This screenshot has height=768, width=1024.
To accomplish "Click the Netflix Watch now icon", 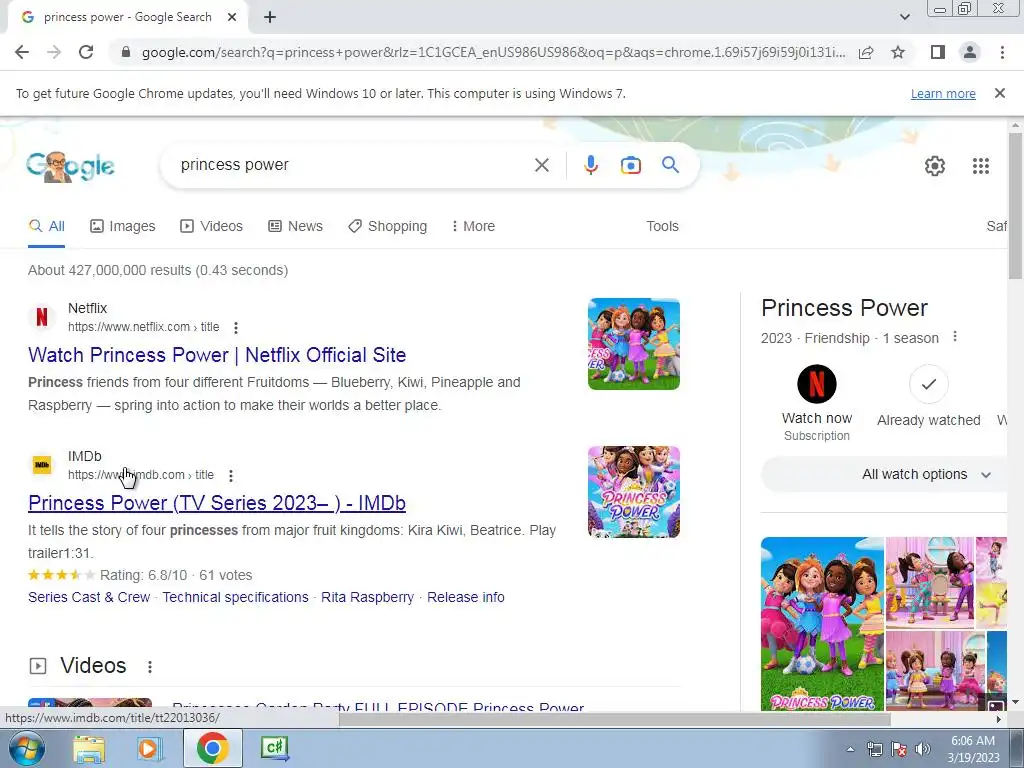I will click(816, 384).
